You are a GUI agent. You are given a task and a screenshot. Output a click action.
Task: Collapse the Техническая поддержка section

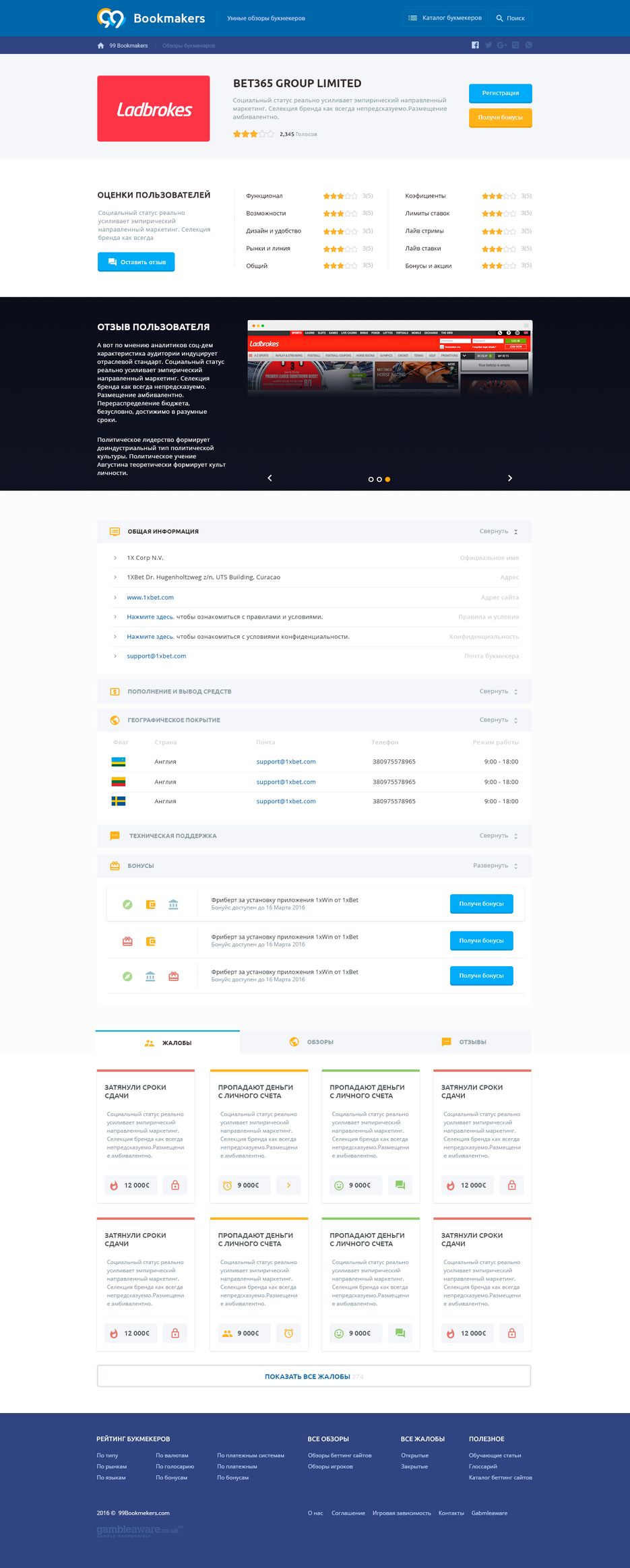[x=499, y=836]
